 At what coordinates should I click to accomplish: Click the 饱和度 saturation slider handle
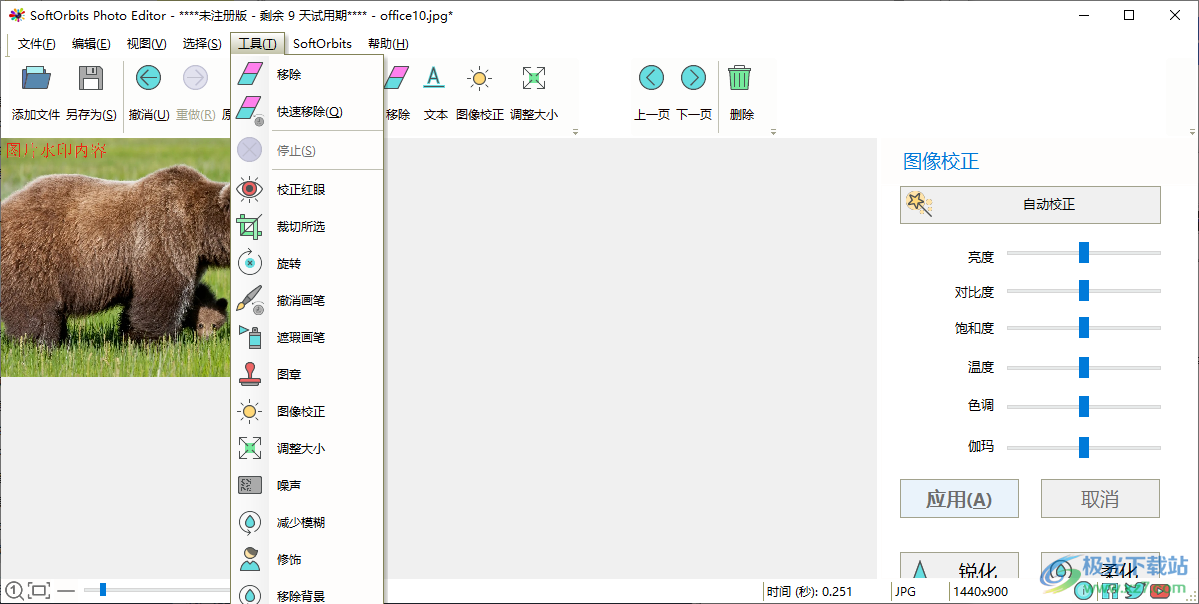pos(1084,327)
